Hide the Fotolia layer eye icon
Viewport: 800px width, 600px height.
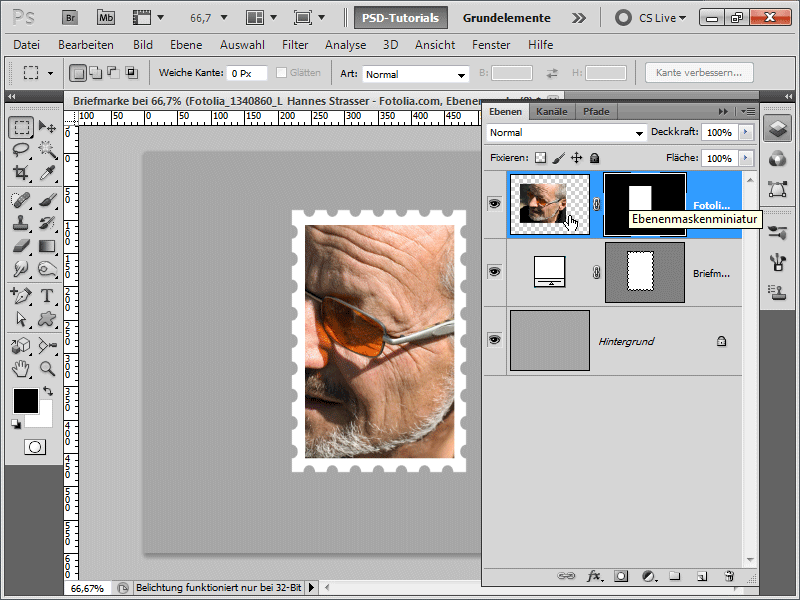(494, 204)
